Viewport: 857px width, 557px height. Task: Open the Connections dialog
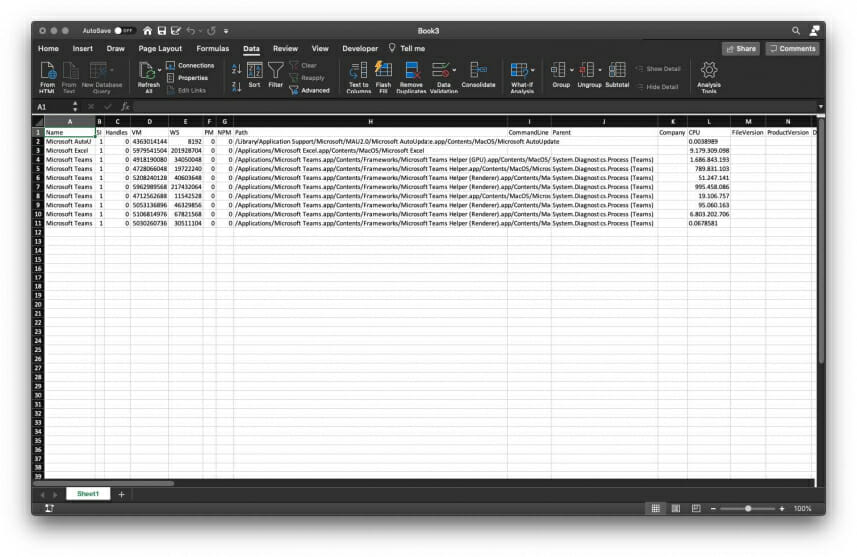(x=190, y=66)
